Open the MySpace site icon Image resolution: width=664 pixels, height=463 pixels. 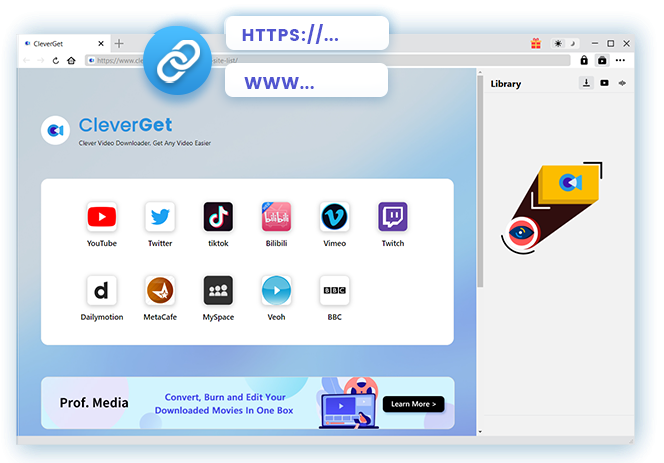point(218,291)
